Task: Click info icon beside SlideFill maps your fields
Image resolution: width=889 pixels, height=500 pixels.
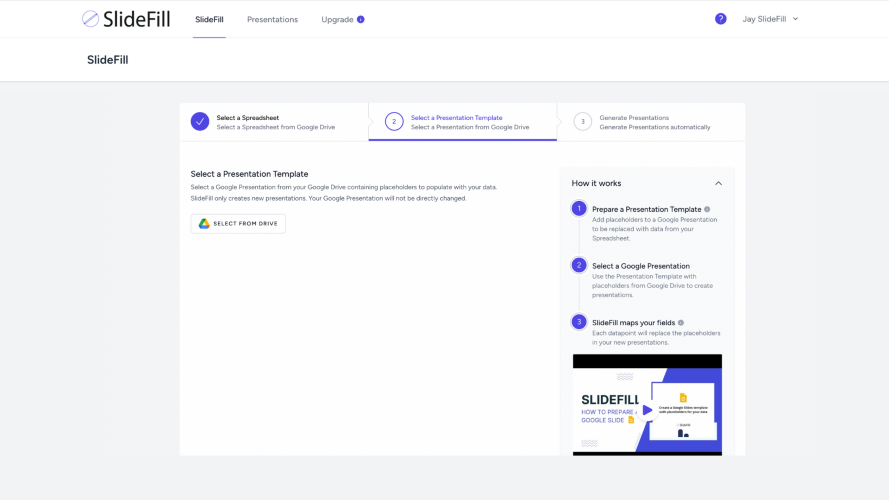Action: coord(681,323)
